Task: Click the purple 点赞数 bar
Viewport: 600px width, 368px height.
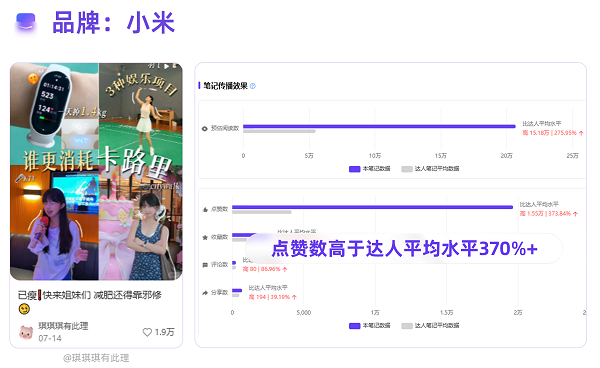Action: 372,207
